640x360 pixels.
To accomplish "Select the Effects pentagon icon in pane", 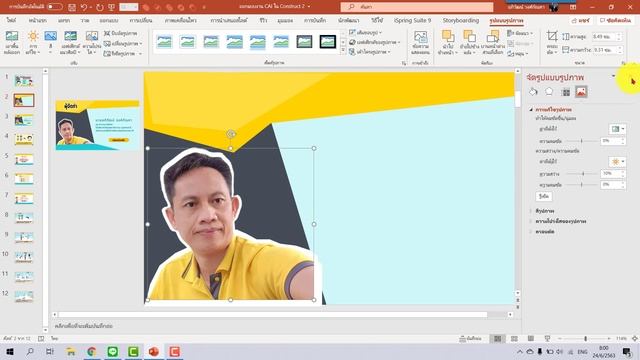I will pyautogui.click(x=549, y=92).
